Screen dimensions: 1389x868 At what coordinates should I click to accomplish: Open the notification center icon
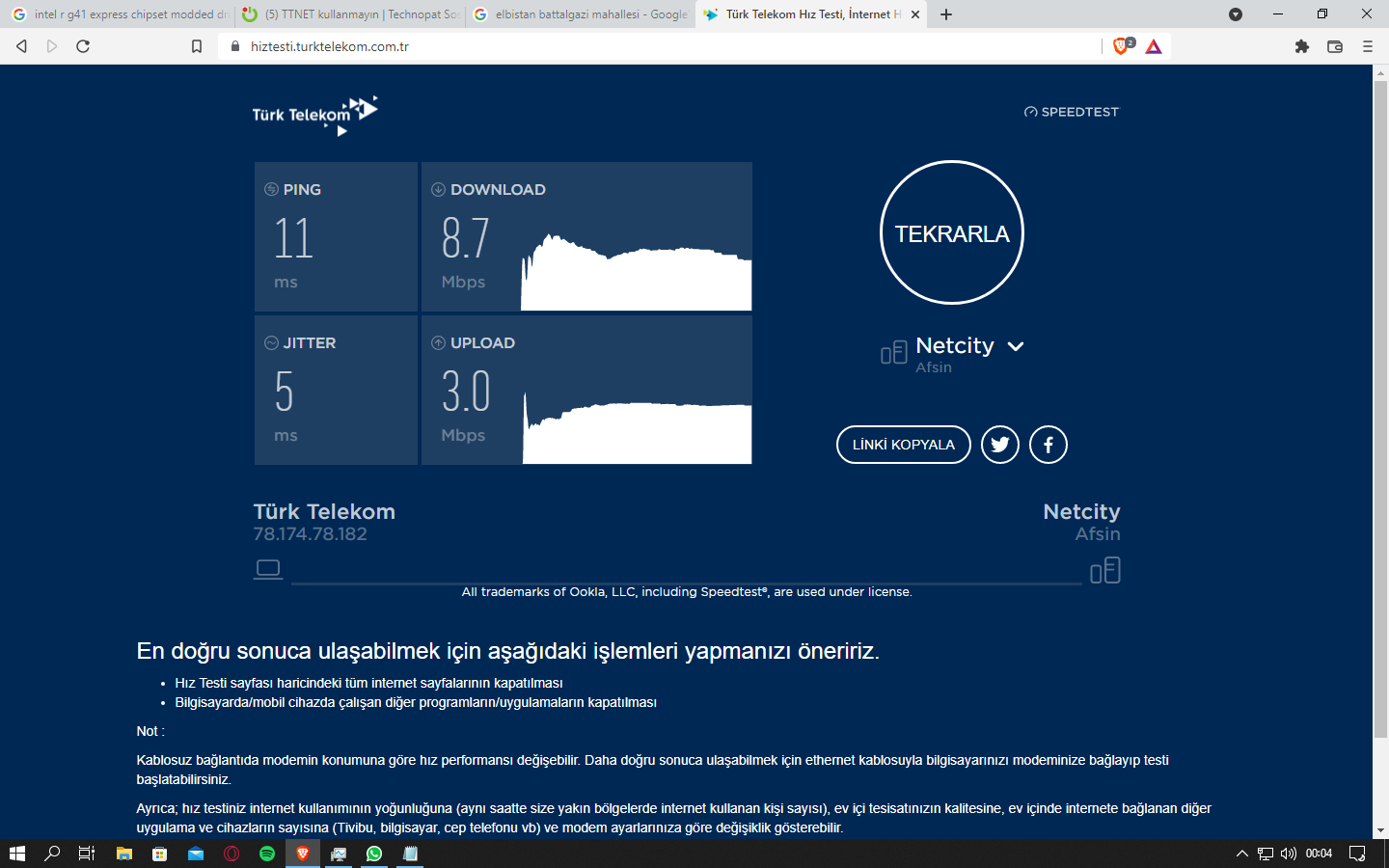(x=1357, y=854)
